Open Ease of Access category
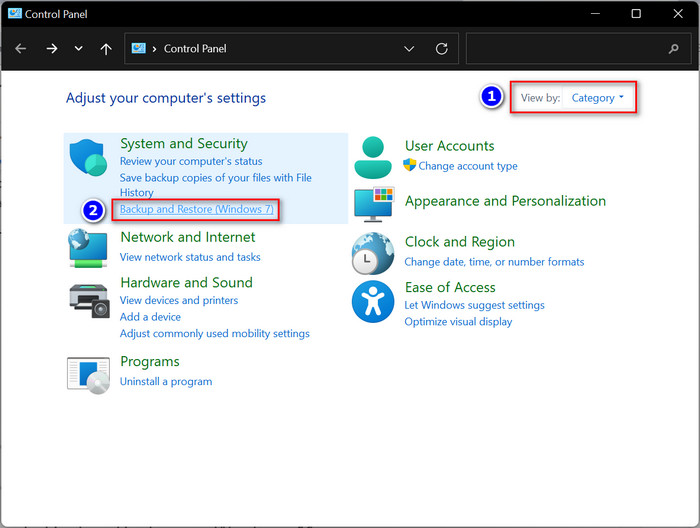Viewport: 700px width, 528px height. coord(450,287)
